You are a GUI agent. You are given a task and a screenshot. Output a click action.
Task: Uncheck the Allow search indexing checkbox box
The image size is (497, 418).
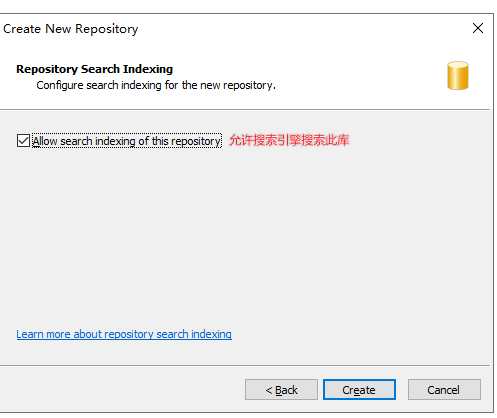[x=23, y=140]
